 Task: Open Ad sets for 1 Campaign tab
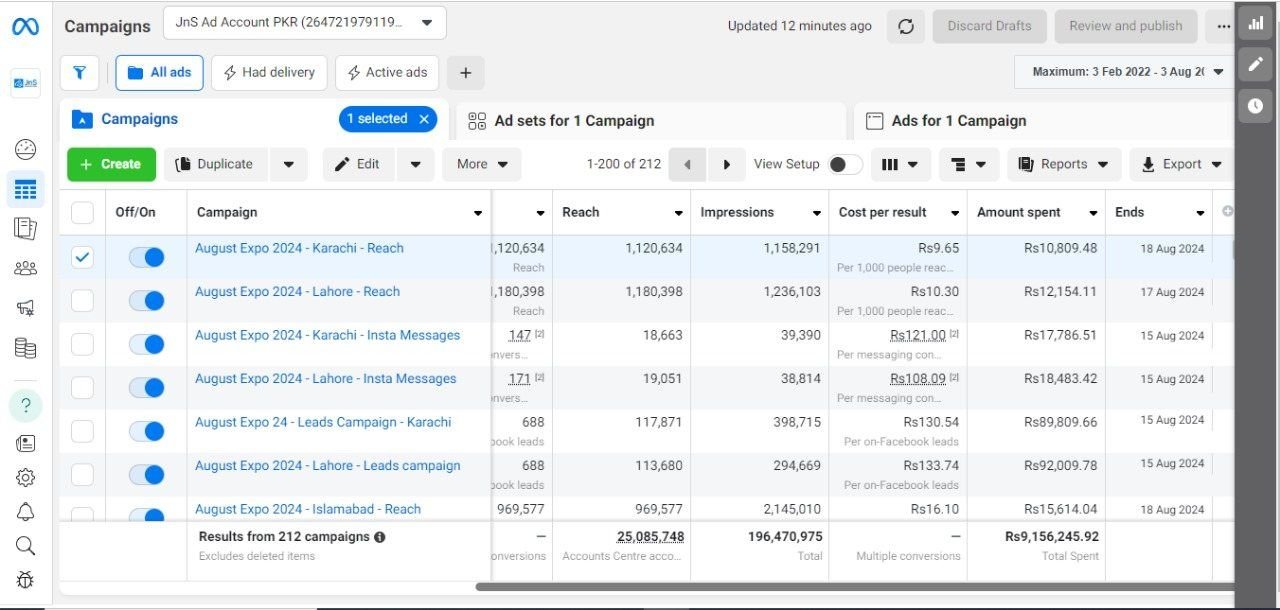[650, 121]
